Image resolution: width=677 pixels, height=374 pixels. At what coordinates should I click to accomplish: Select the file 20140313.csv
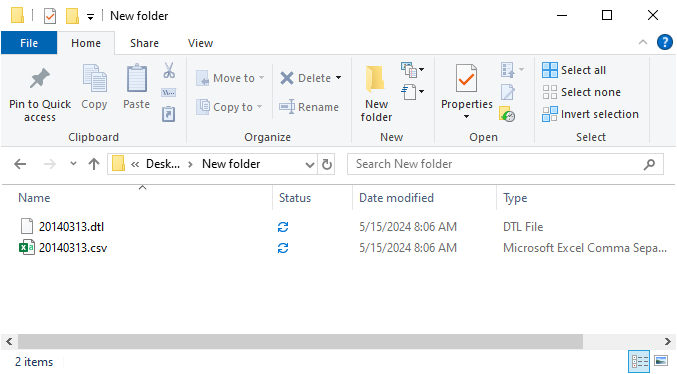point(73,248)
